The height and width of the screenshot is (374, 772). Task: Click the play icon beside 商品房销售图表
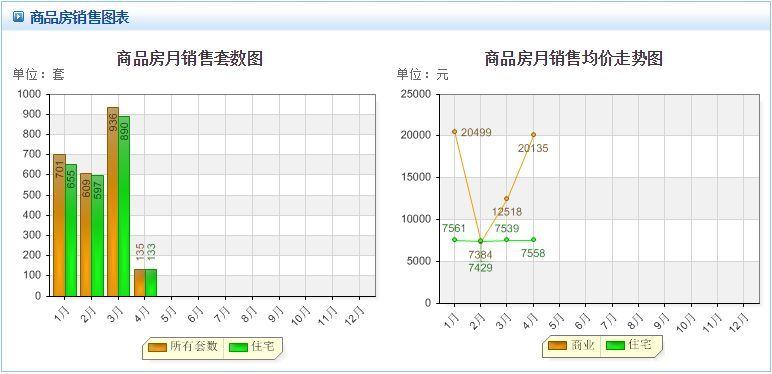point(19,18)
